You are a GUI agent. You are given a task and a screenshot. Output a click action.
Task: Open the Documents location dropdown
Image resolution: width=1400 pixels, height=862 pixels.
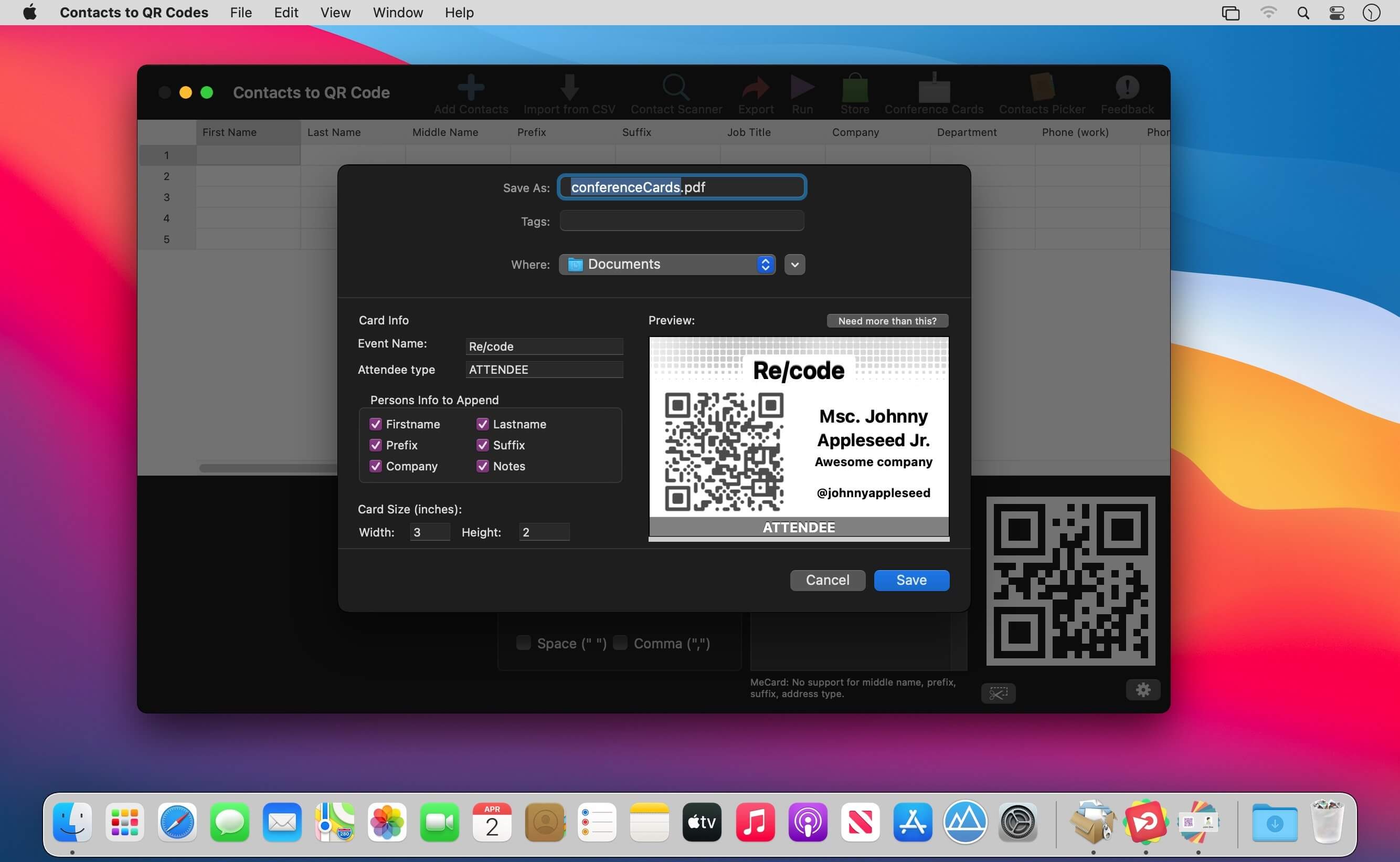(x=666, y=265)
